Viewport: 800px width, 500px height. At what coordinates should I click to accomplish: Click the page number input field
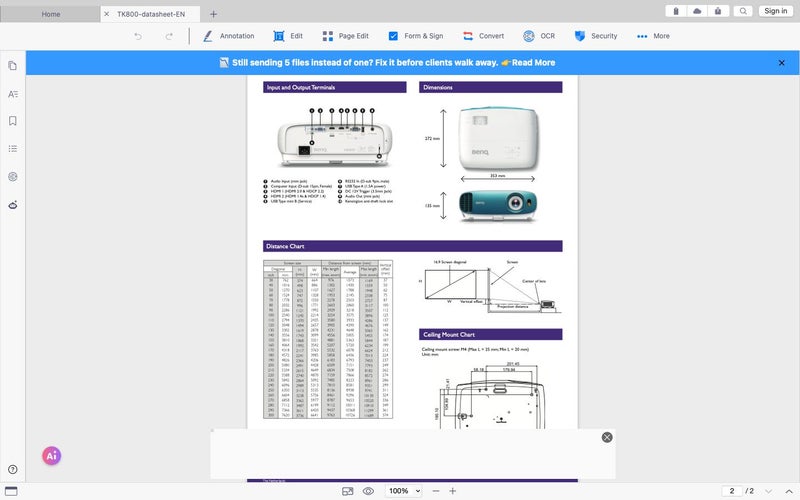tap(733, 491)
